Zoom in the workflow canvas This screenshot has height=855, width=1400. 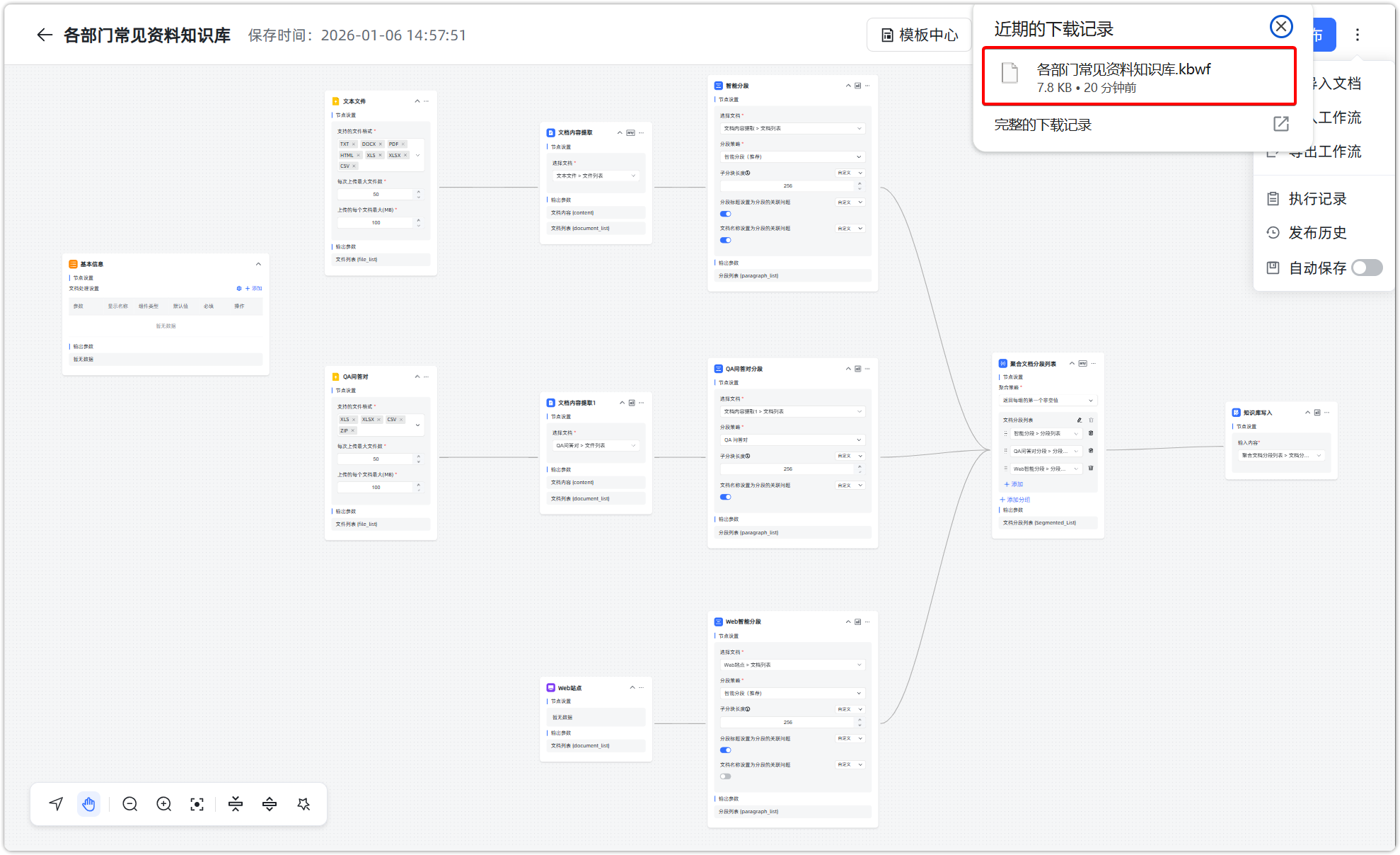(164, 804)
